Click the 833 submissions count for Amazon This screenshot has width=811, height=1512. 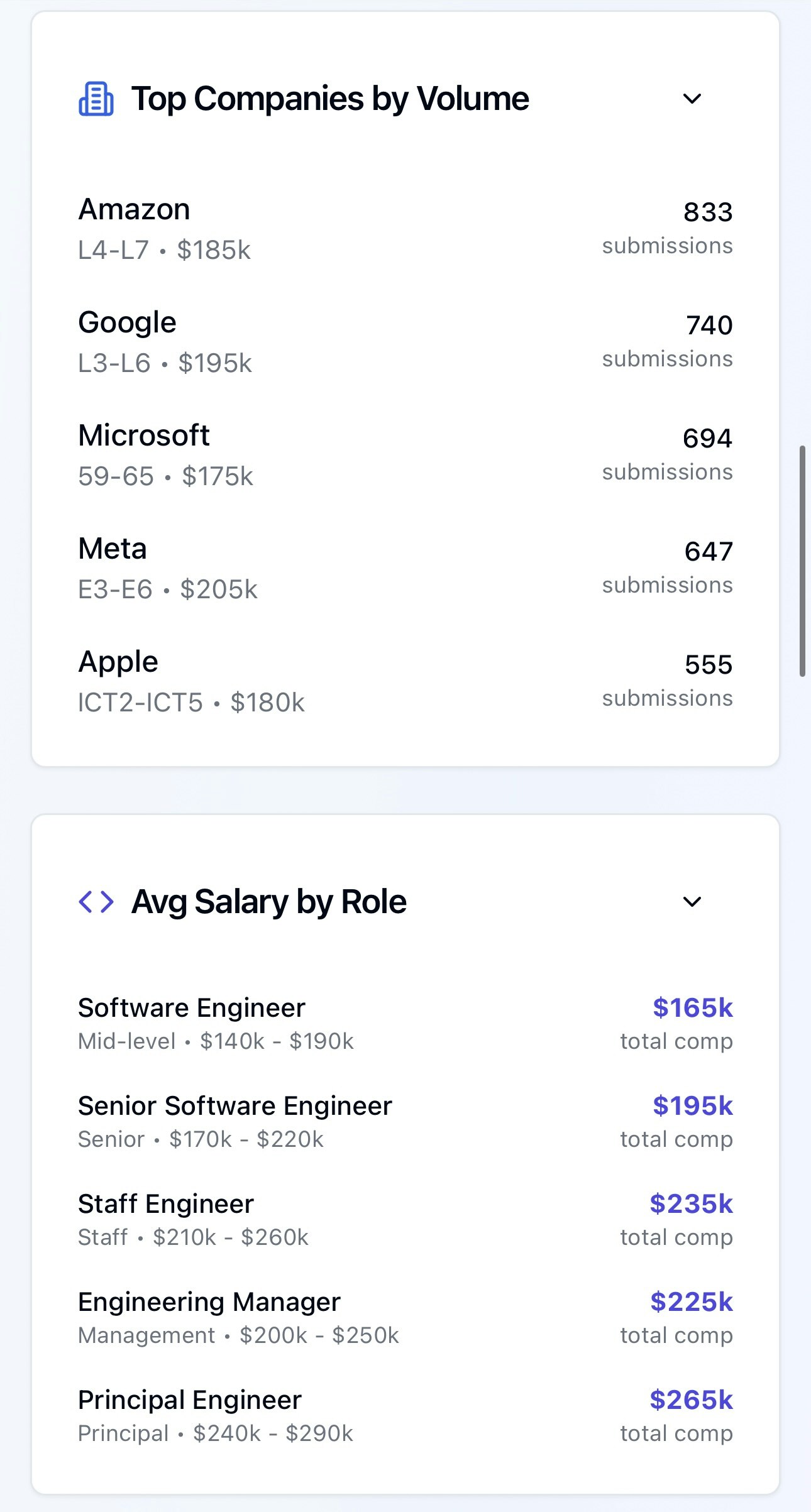668,228
